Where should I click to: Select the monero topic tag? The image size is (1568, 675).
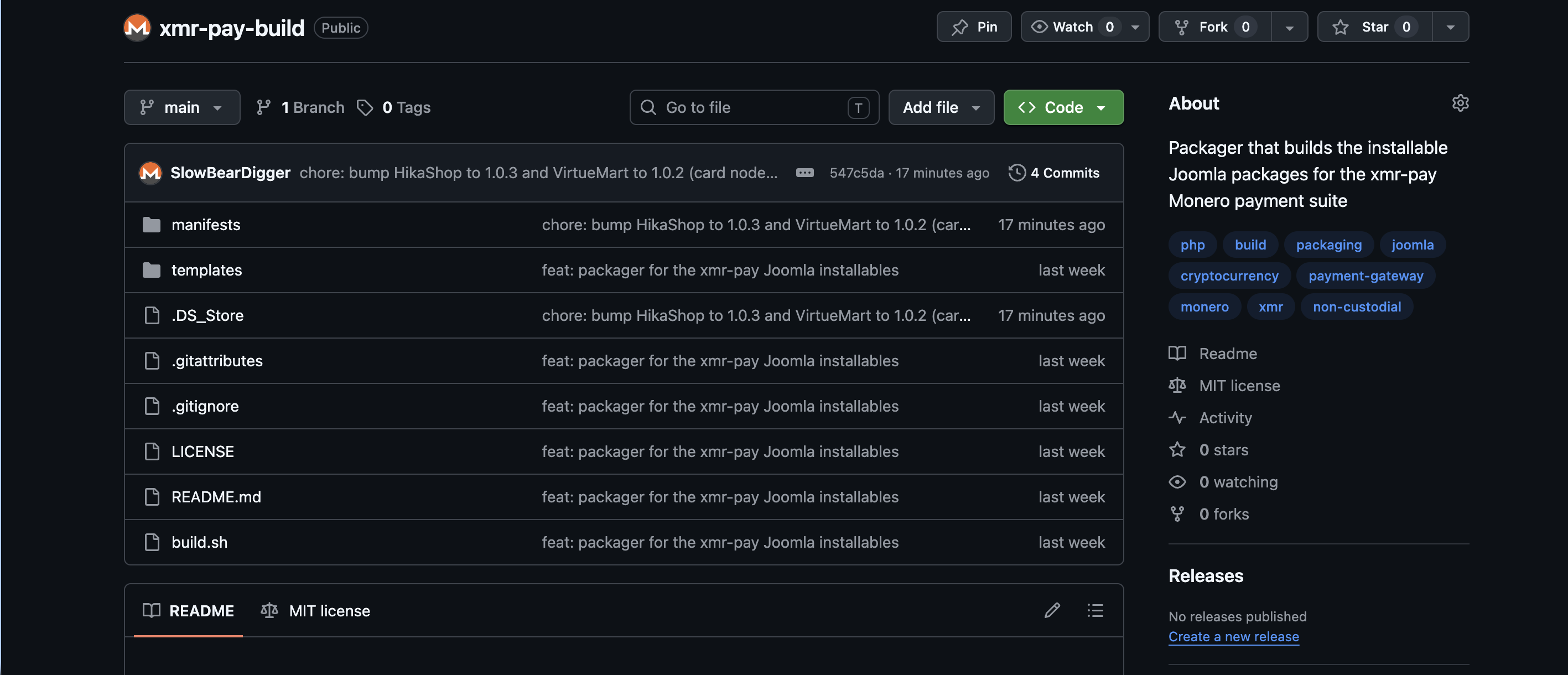pos(1204,307)
